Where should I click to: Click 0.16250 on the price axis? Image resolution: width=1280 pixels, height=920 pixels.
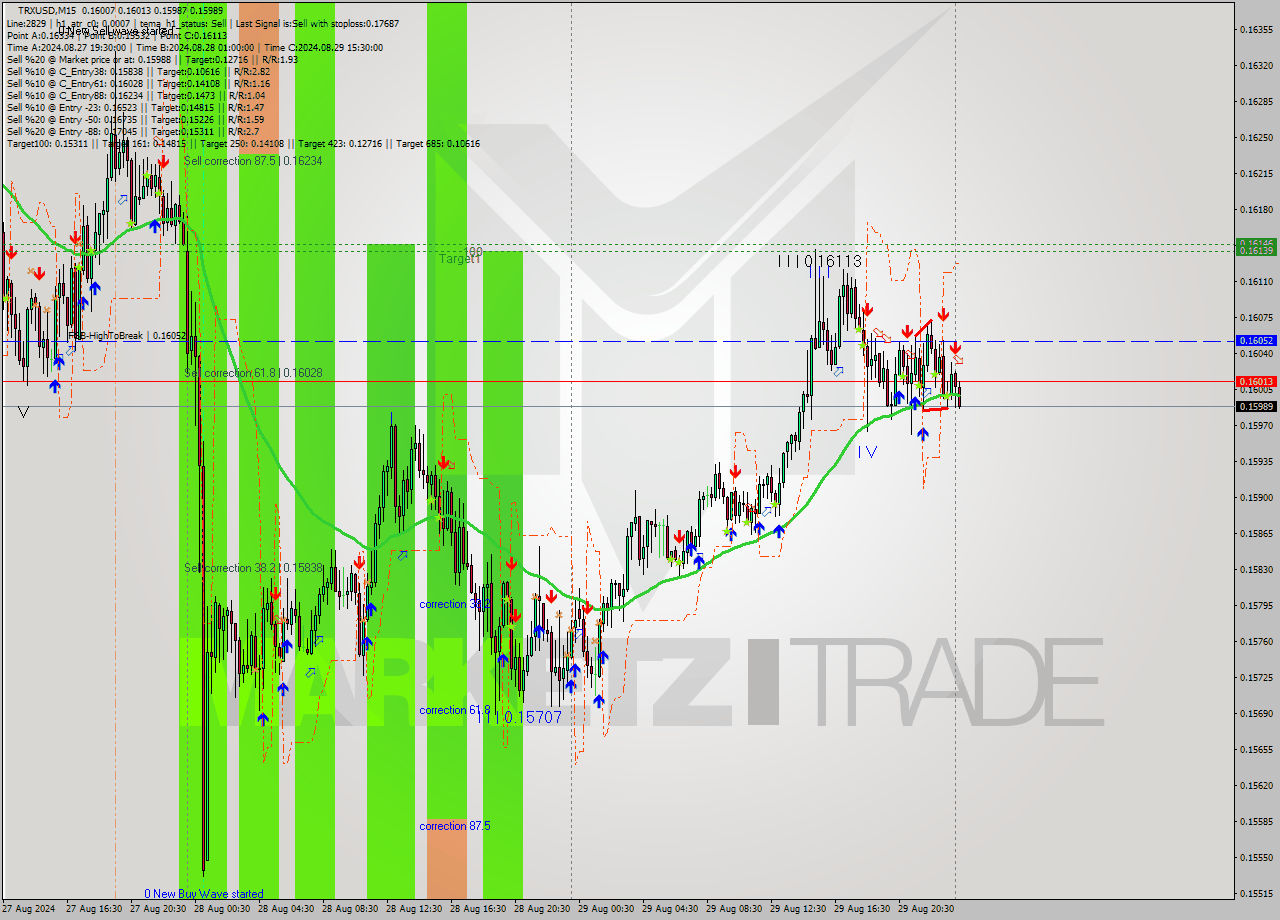click(1256, 137)
